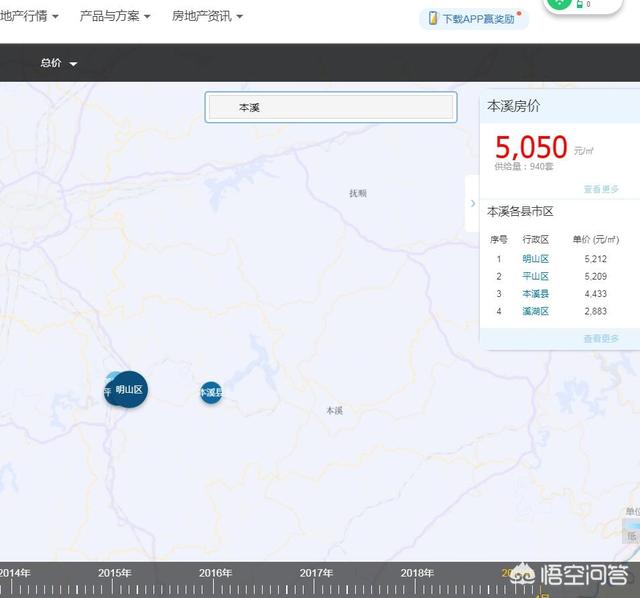
Task: Click 查看更多 under 本溪房价
Action: (601, 189)
